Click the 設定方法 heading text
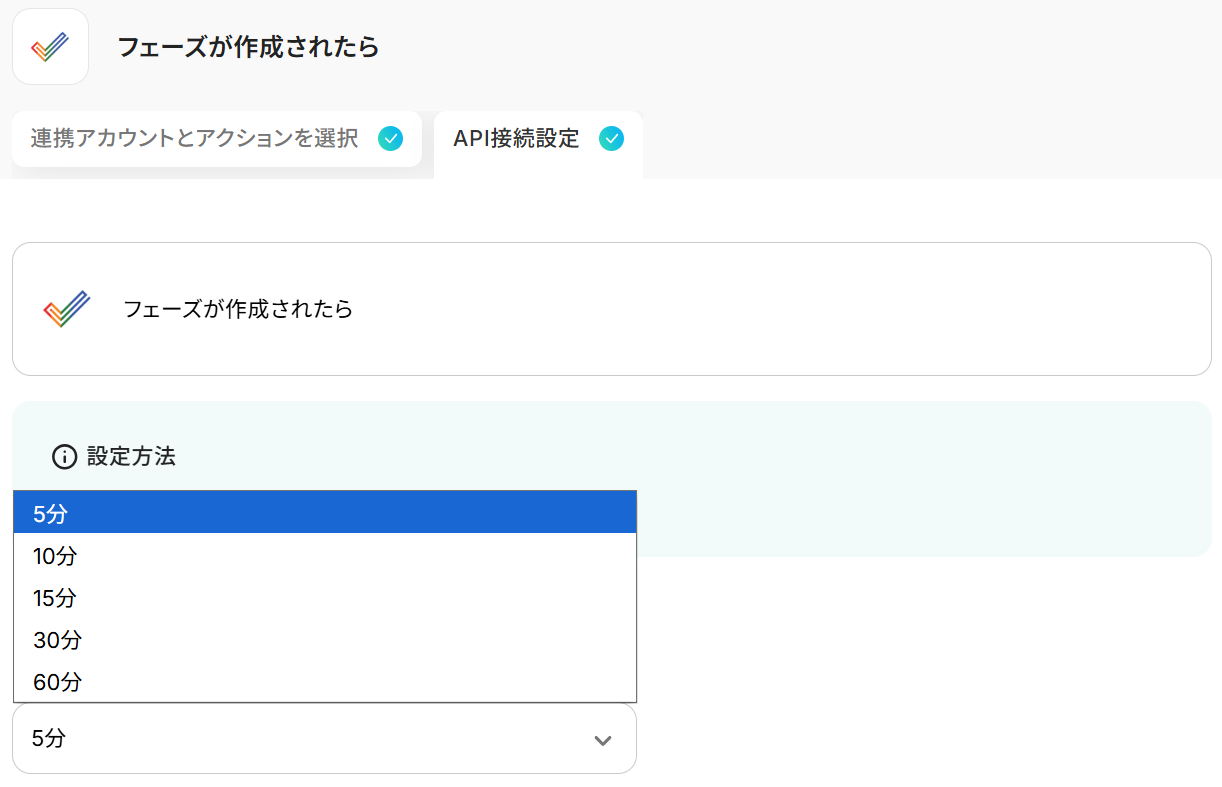Screen dimensions: 1222x787 pos(131,457)
